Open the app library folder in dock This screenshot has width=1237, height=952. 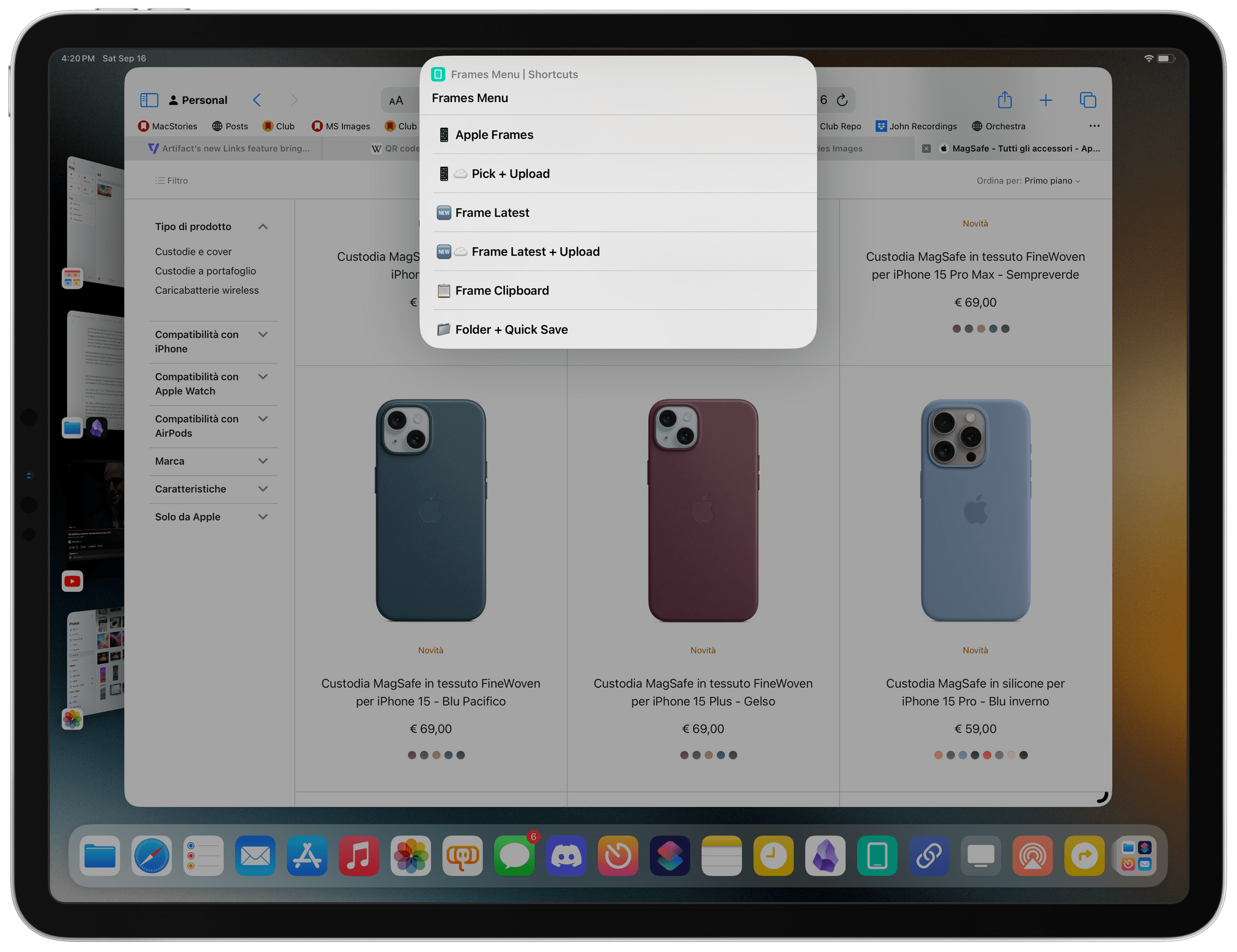click(x=1136, y=855)
